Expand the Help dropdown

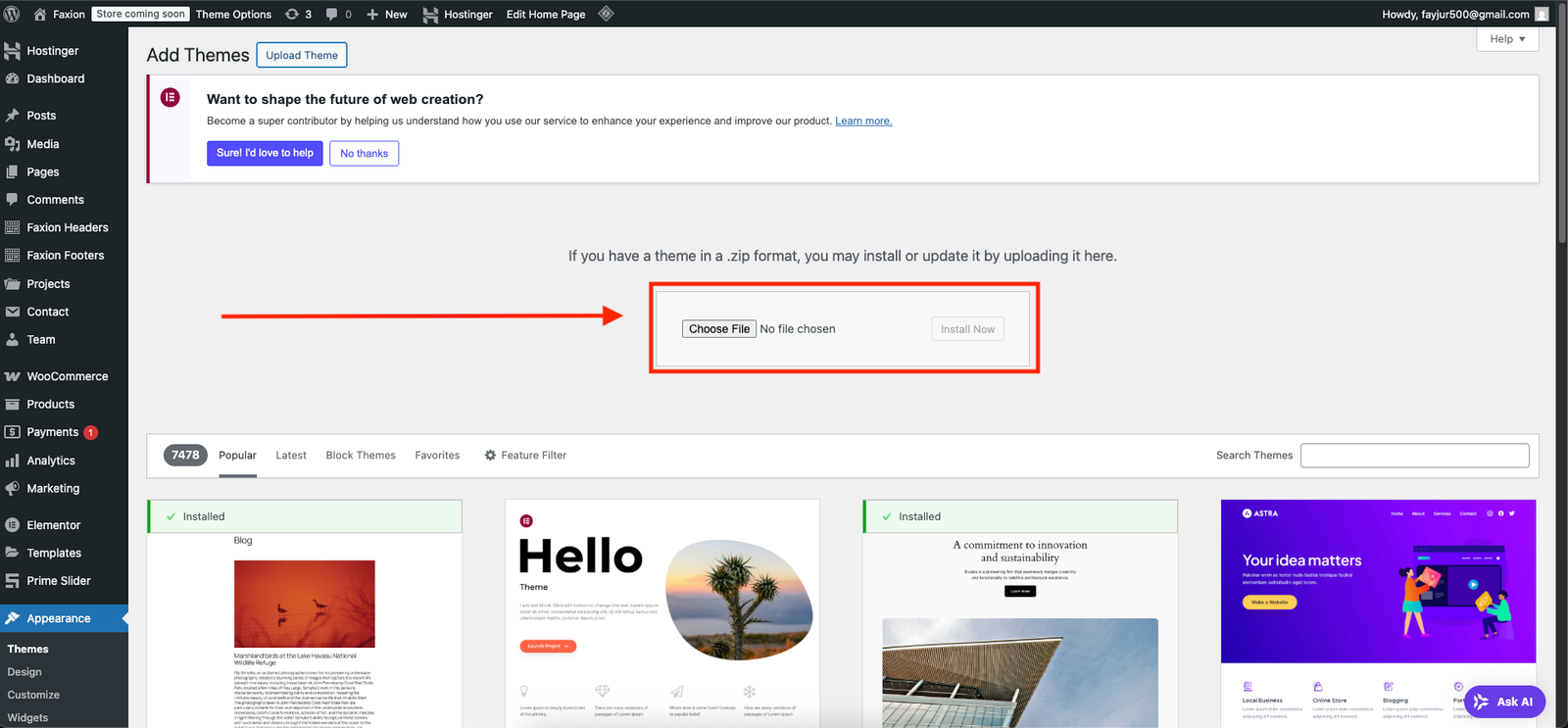coord(1506,39)
